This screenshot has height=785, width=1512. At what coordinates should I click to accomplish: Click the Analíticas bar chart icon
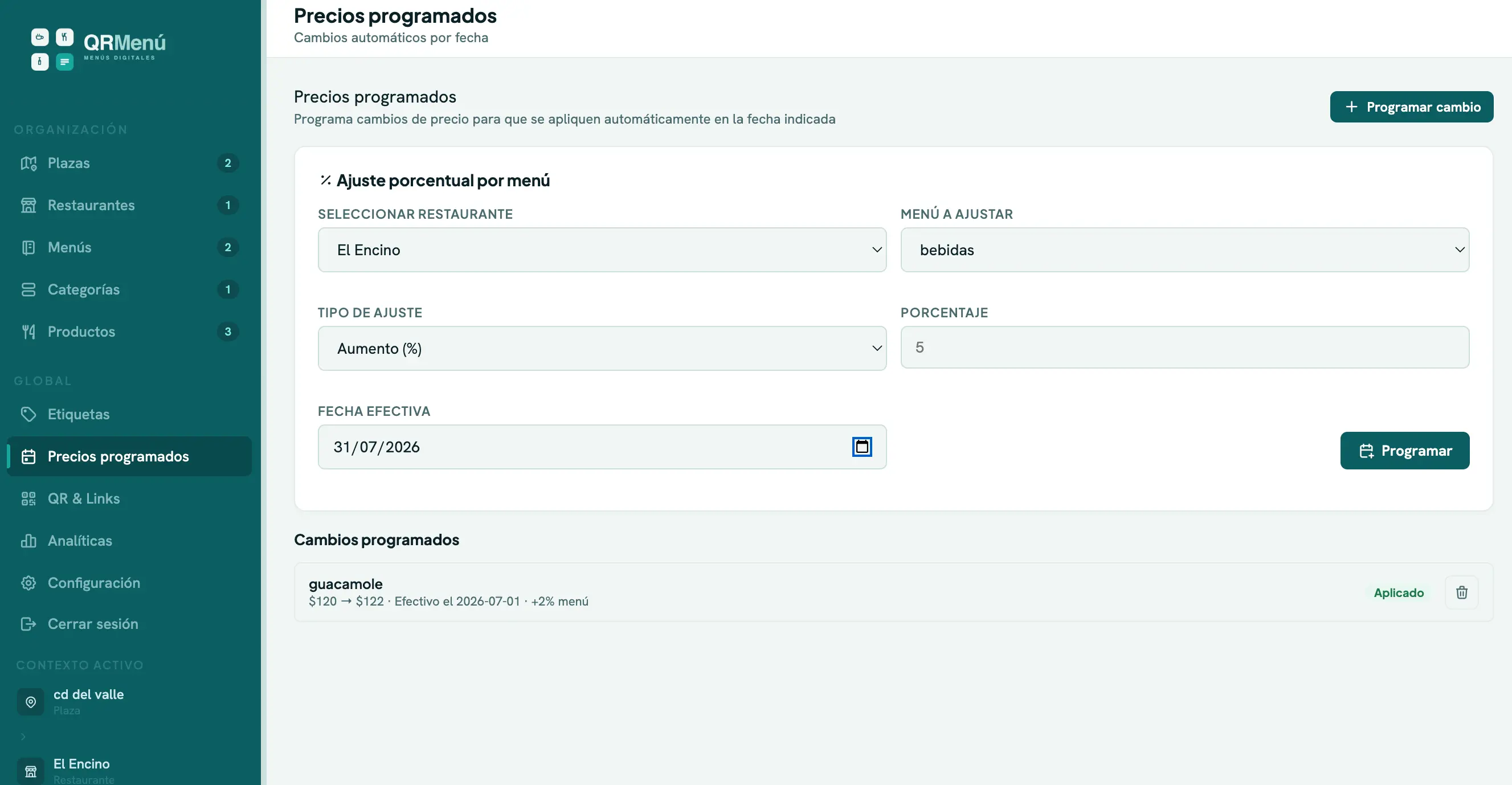point(28,541)
